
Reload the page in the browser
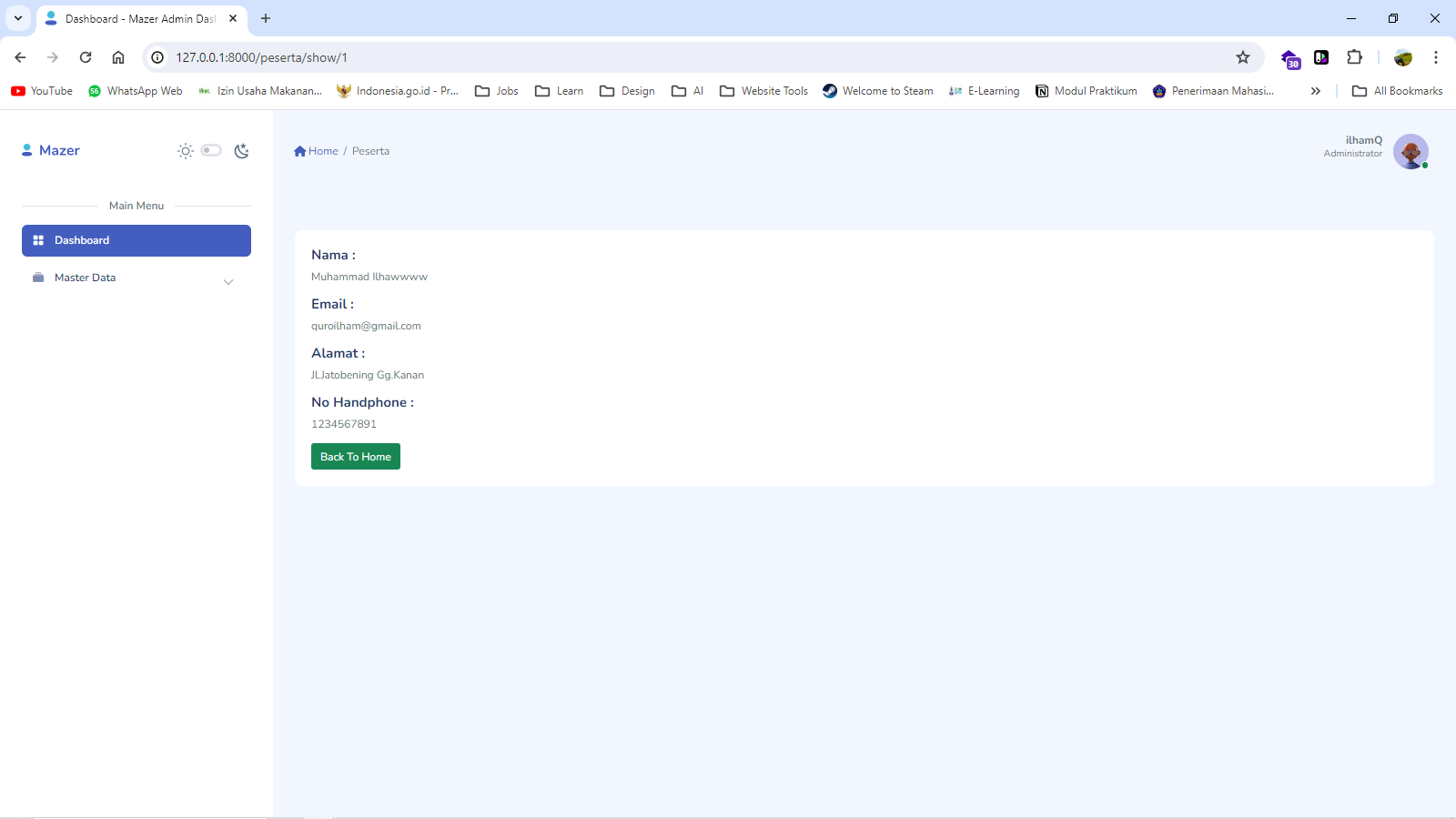coord(86,57)
